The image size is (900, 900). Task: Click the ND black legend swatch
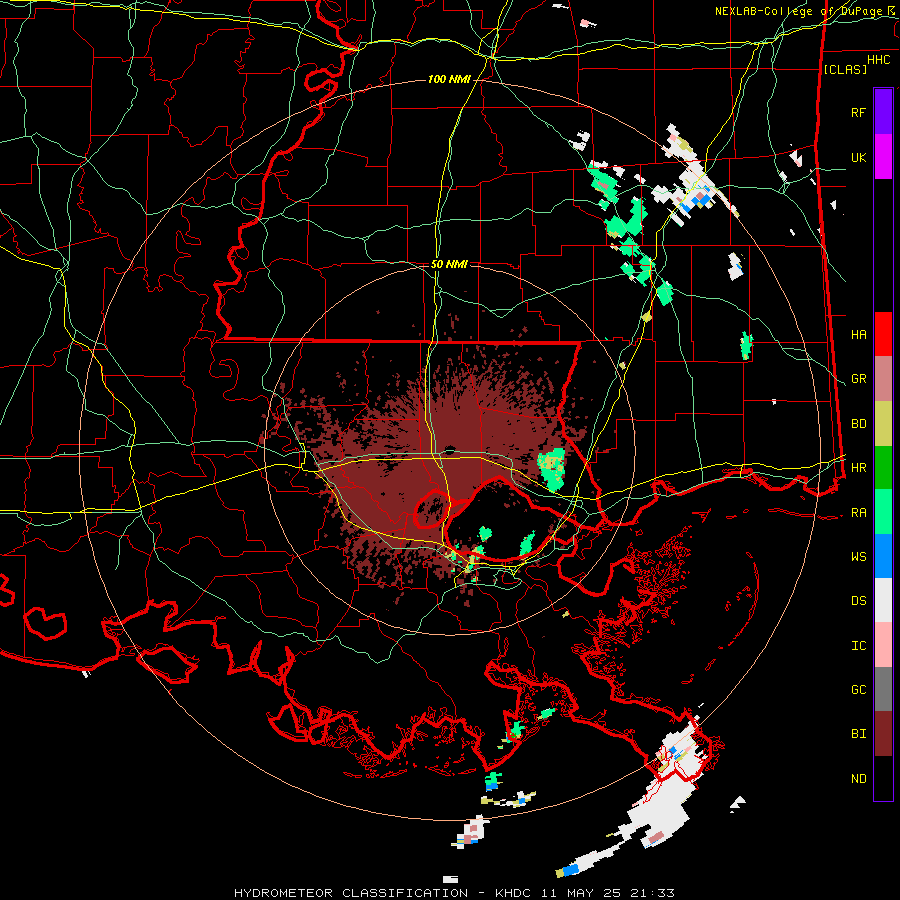883,778
